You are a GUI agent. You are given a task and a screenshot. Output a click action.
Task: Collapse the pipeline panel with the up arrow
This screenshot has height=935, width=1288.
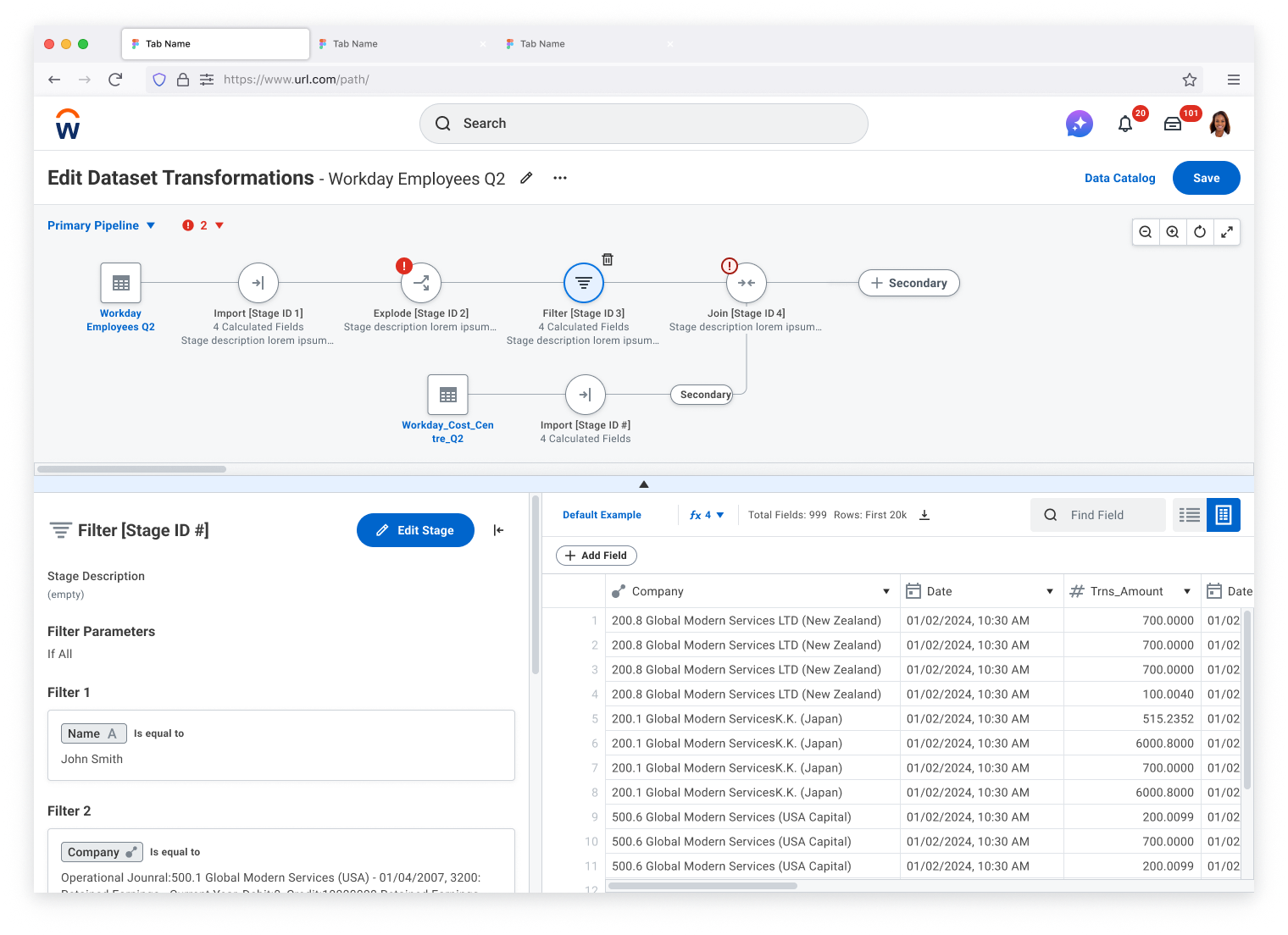pos(644,484)
